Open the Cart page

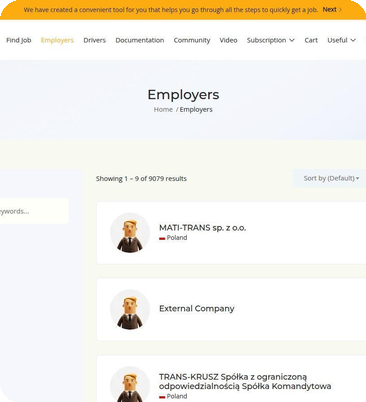(311, 40)
